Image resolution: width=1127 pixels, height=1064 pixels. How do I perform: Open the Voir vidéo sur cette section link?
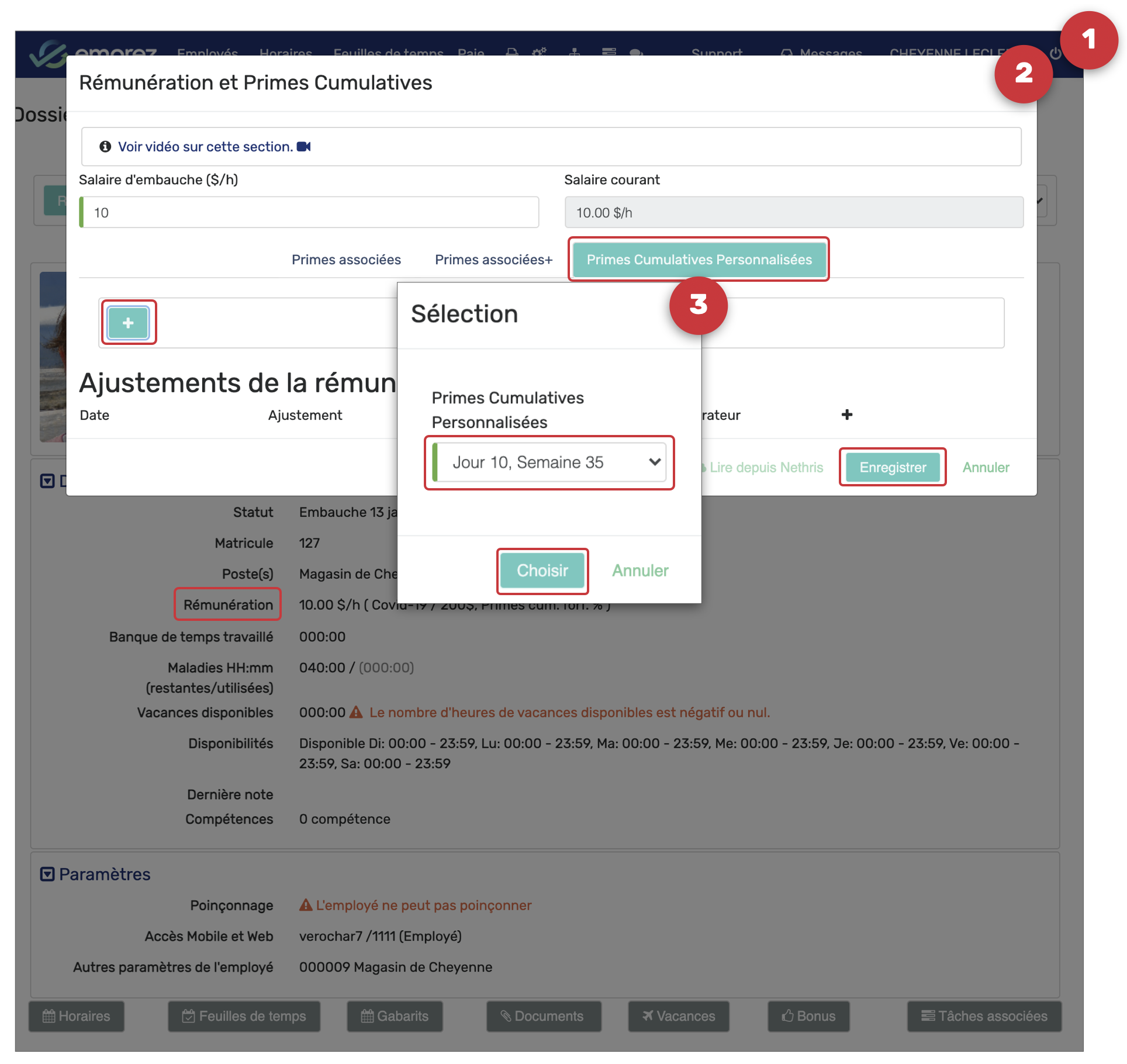point(205,147)
